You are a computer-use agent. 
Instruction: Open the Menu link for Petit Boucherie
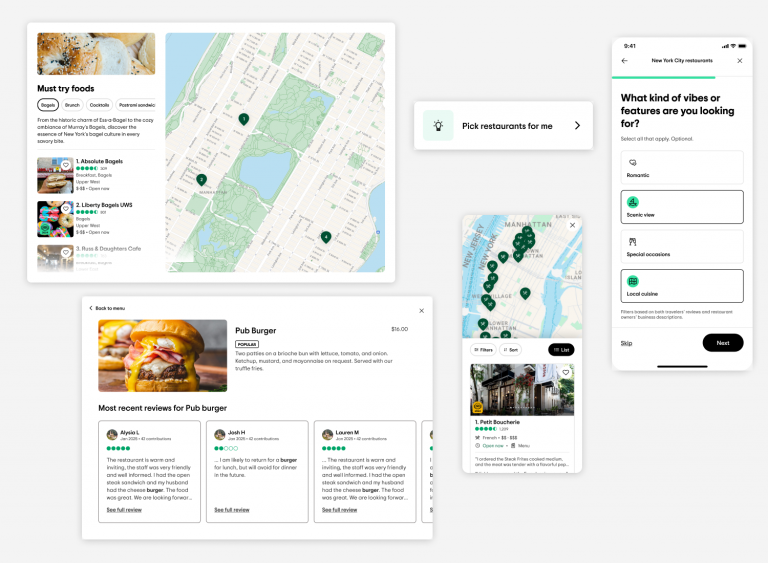(524, 445)
